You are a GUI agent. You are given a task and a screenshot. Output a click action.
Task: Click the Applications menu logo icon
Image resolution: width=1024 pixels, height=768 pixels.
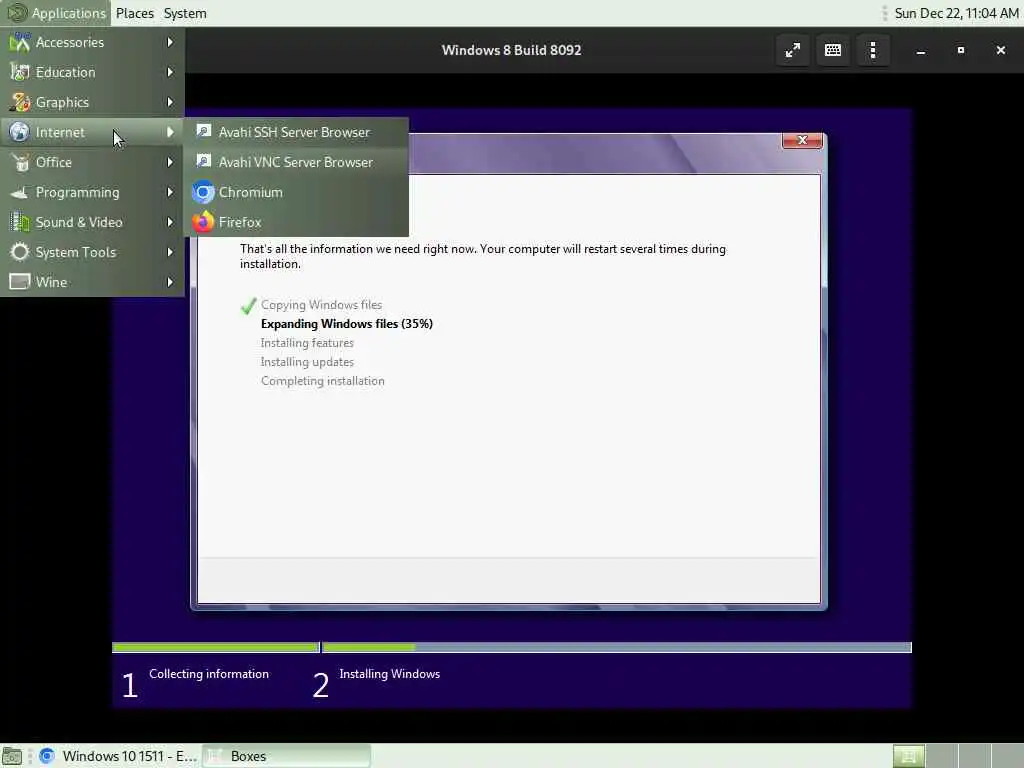16,13
